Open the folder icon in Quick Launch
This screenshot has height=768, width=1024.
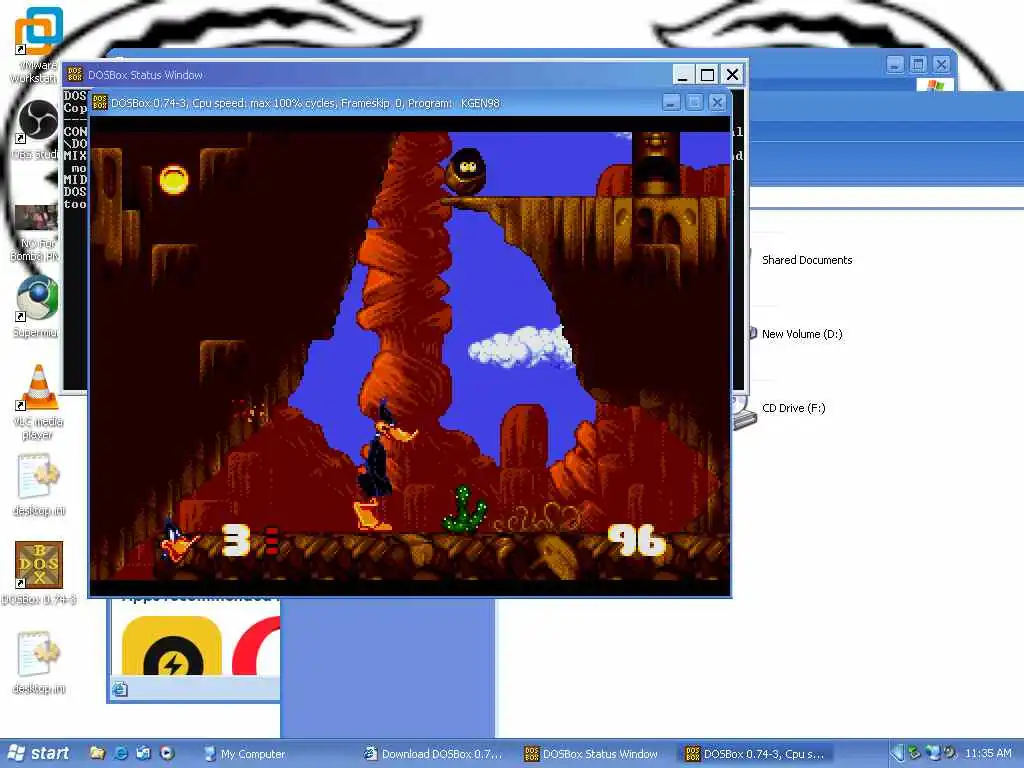(97, 753)
